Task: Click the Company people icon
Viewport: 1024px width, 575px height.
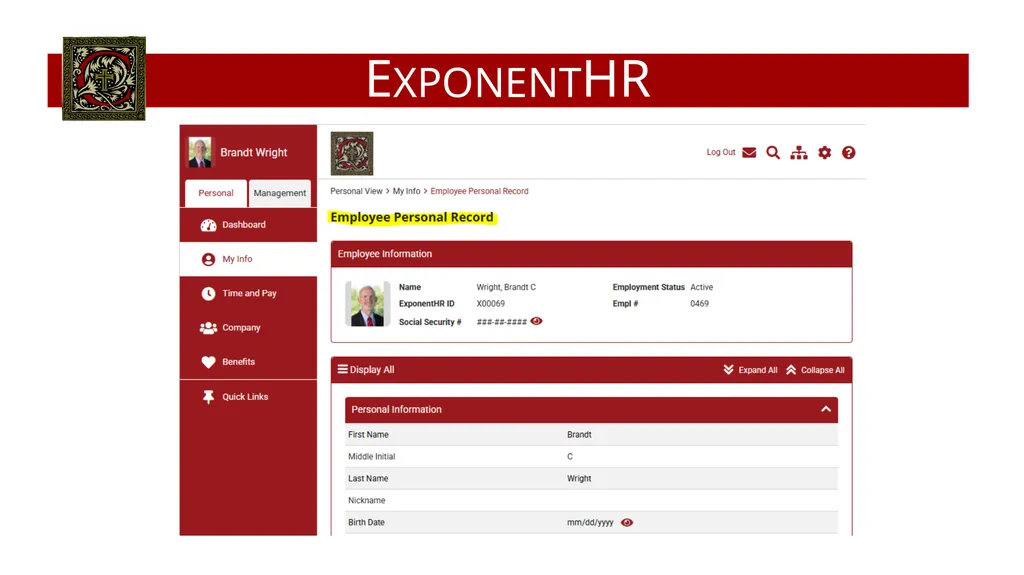Action: click(x=208, y=328)
